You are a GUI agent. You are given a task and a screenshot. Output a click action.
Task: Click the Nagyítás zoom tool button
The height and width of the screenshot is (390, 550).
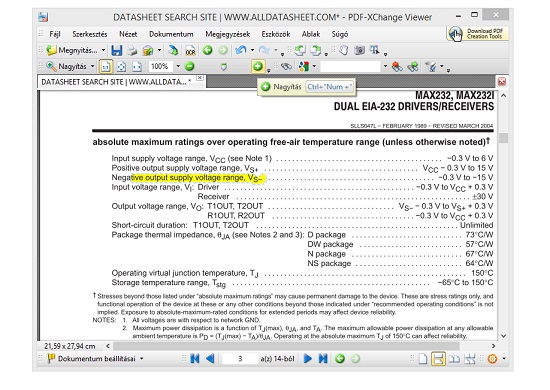click(67, 66)
